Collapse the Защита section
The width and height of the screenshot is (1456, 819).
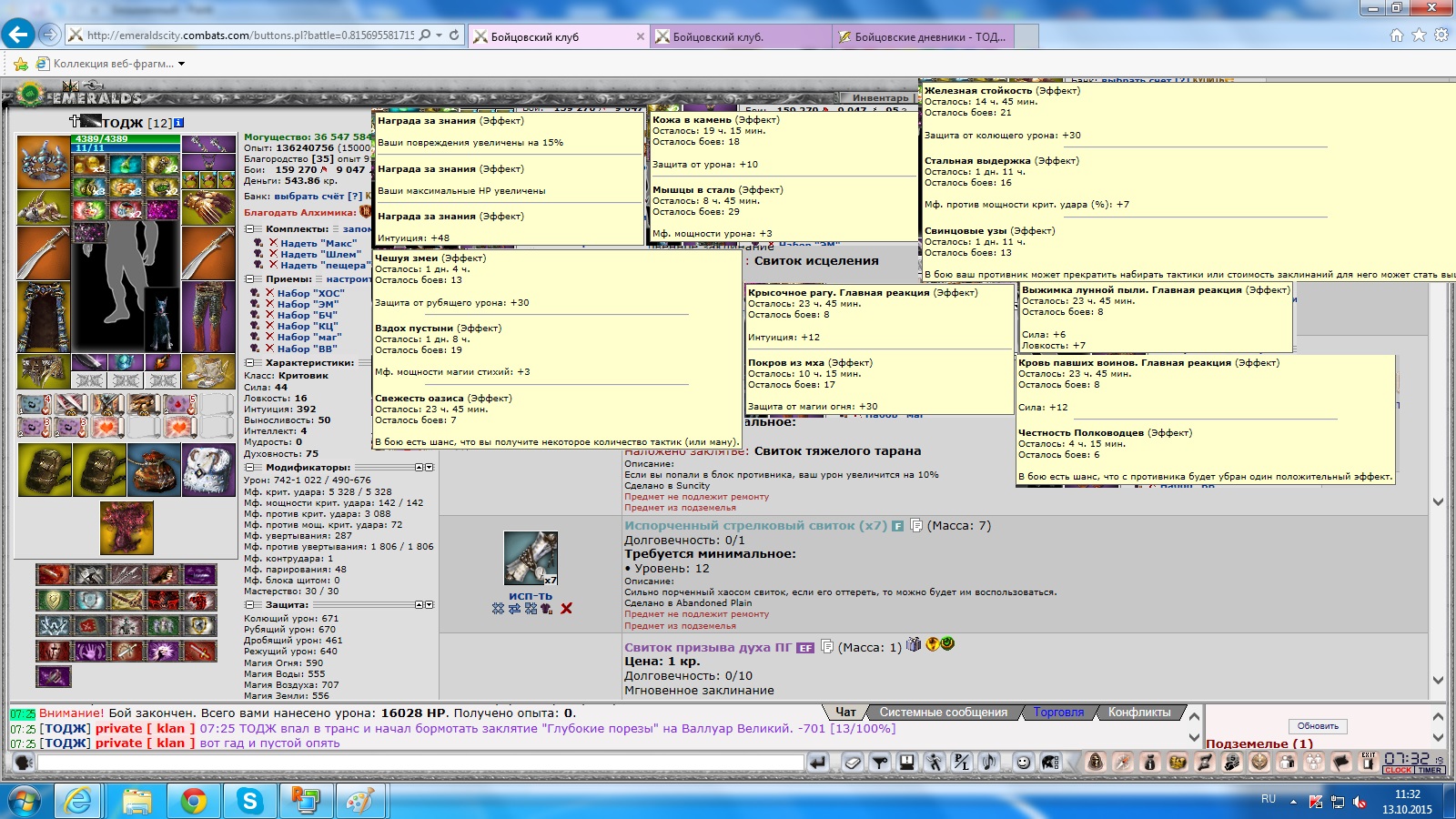249,604
